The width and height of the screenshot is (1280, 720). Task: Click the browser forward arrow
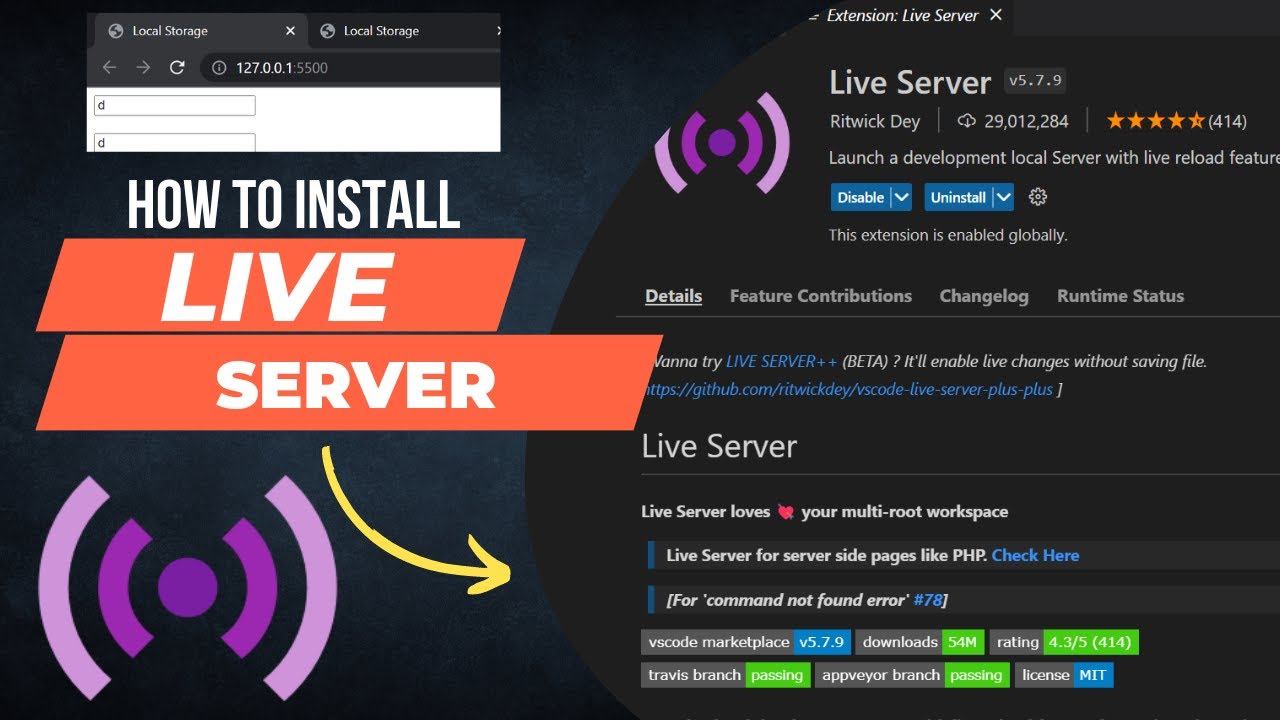click(x=143, y=67)
